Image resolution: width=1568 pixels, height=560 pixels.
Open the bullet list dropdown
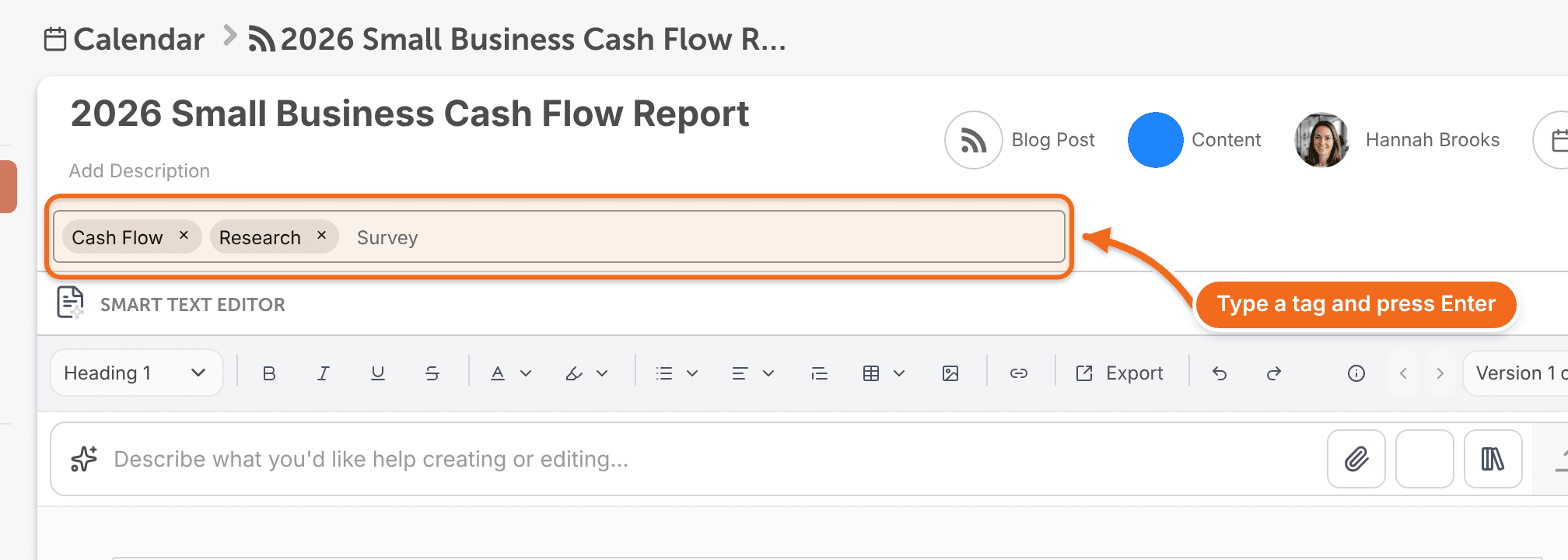coord(677,373)
